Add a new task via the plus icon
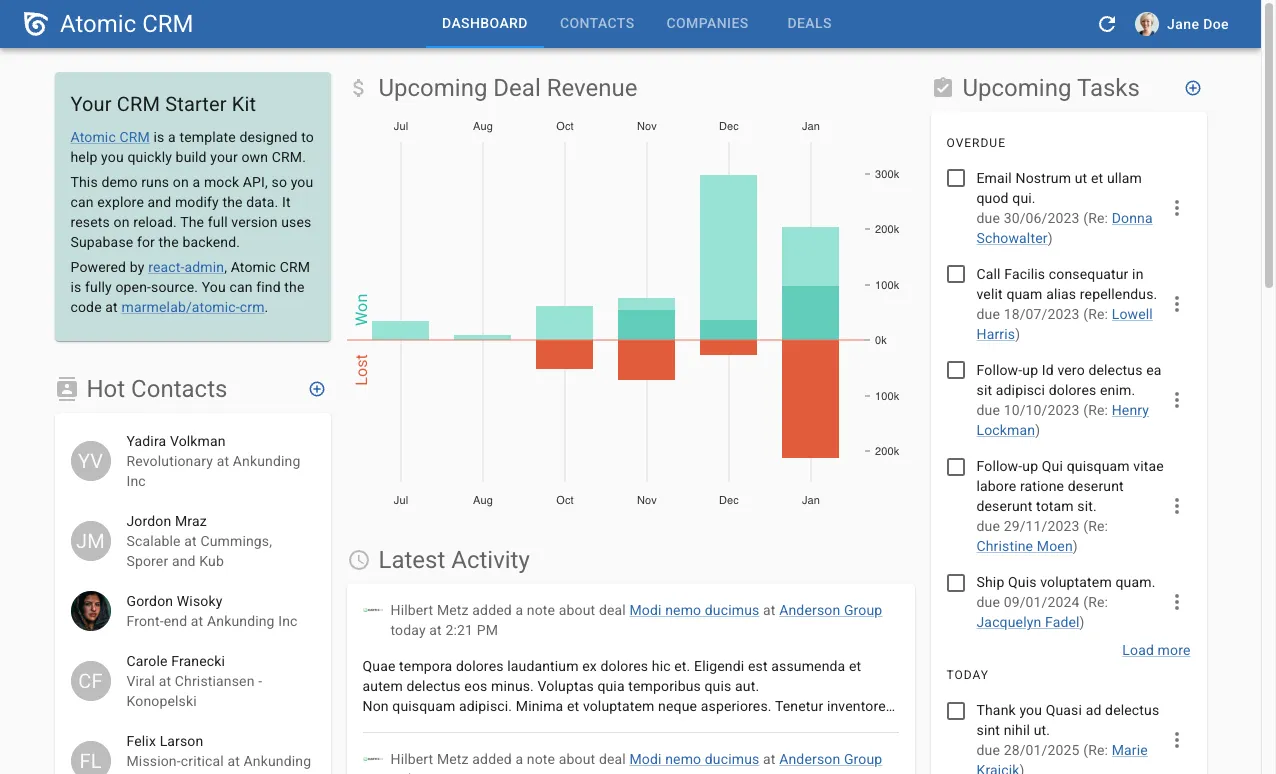Viewport: 1276px width, 774px height. [x=1192, y=88]
